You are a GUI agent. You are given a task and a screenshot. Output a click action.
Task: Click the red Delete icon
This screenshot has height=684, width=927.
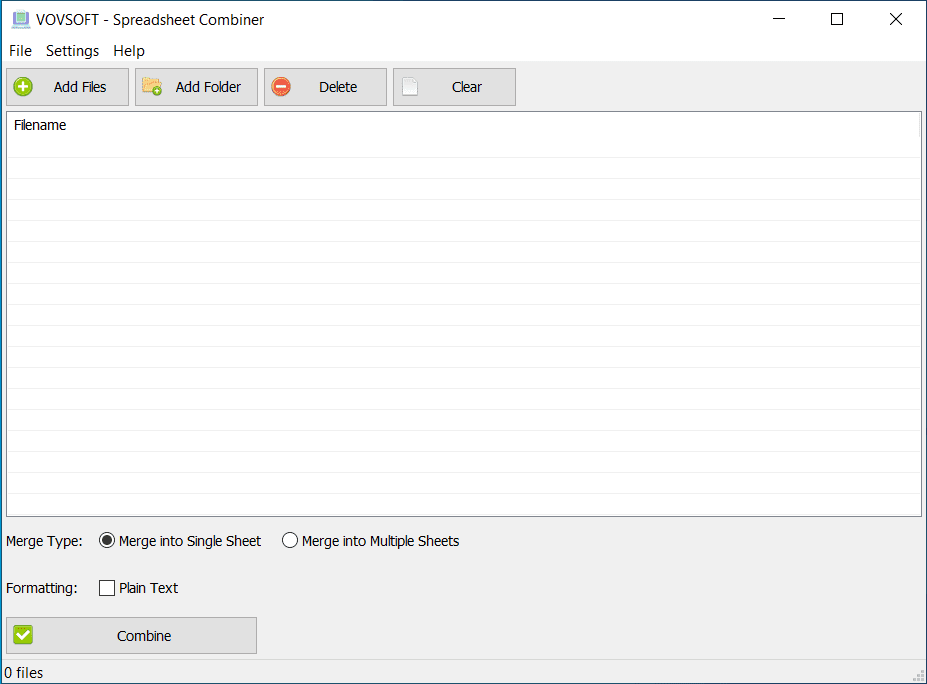(x=281, y=87)
